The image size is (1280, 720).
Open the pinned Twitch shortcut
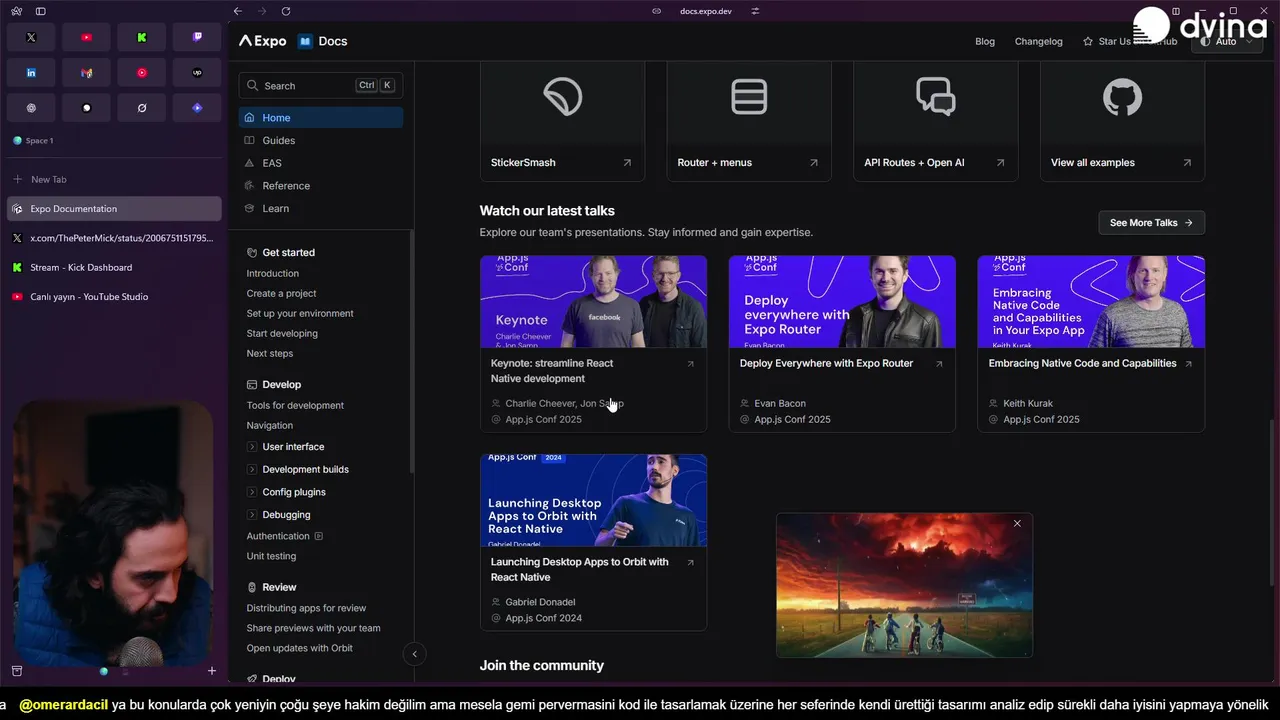197,37
